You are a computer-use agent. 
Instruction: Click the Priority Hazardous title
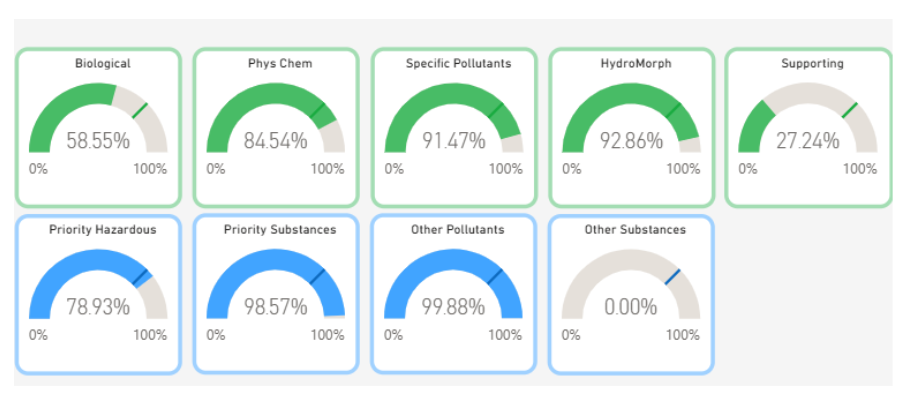coord(103,230)
